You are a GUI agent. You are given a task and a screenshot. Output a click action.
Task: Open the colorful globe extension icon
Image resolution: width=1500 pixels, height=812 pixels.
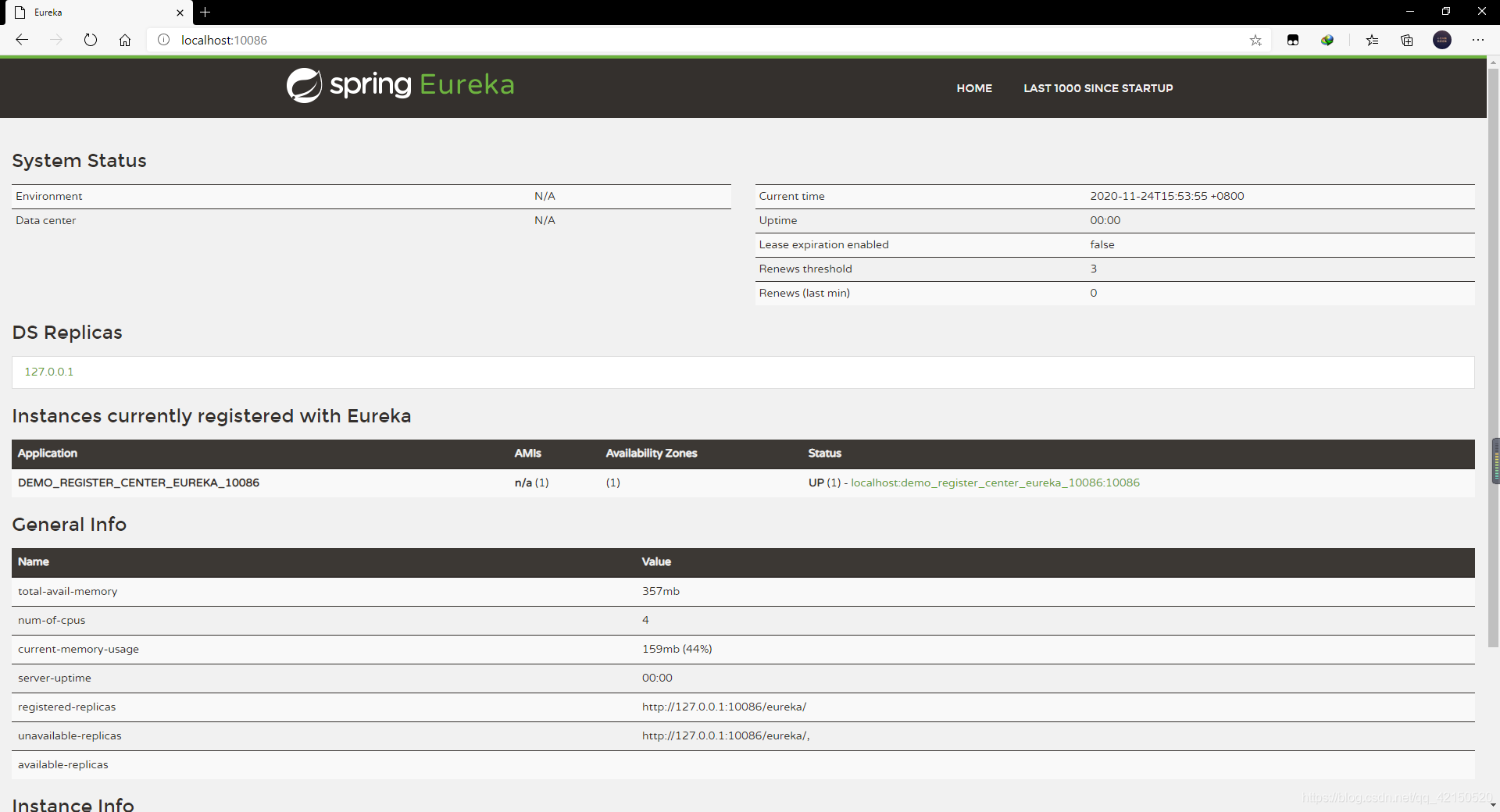pos(1327,40)
